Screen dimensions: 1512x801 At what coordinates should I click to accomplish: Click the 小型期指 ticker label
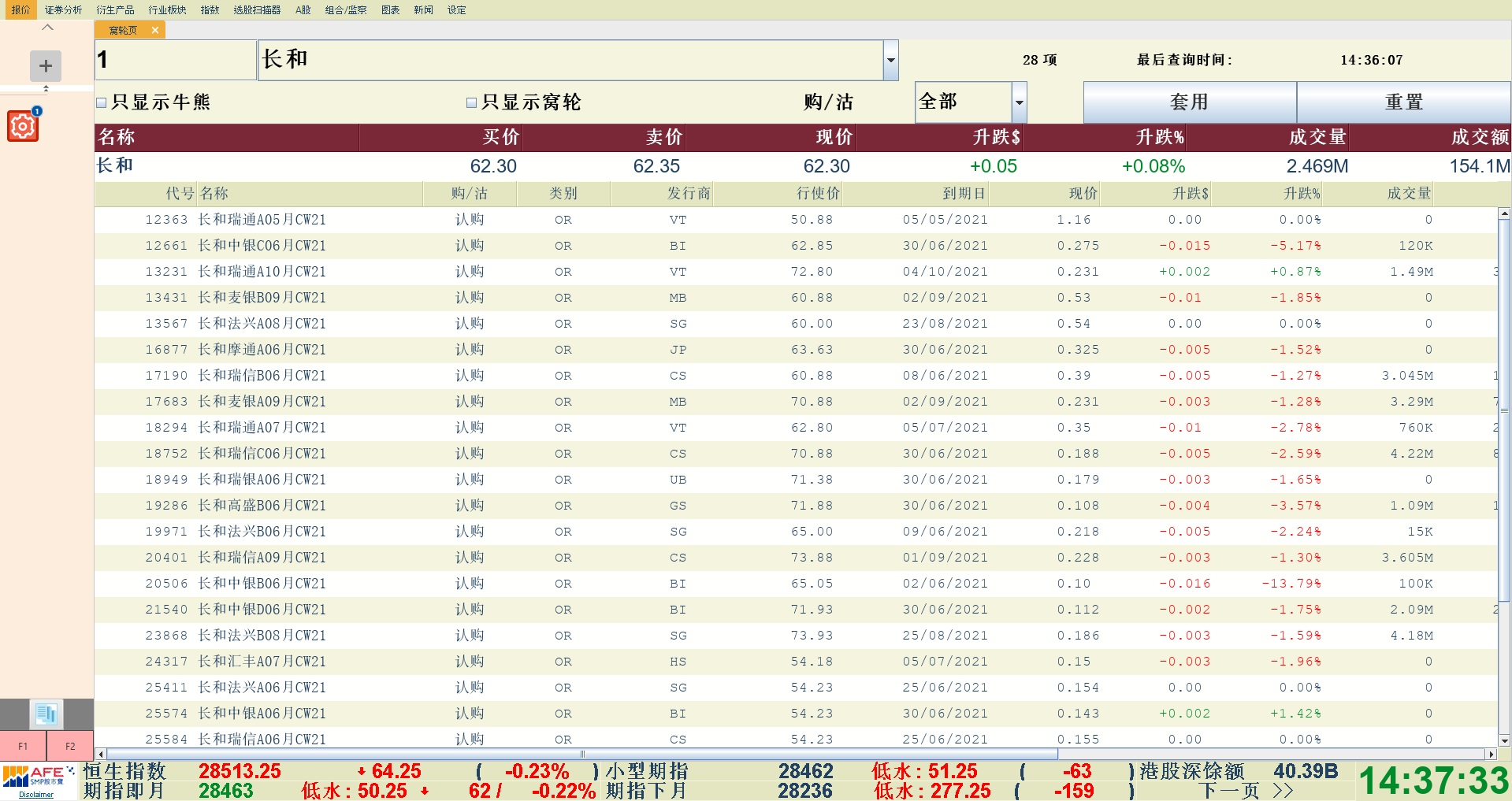(647, 771)
